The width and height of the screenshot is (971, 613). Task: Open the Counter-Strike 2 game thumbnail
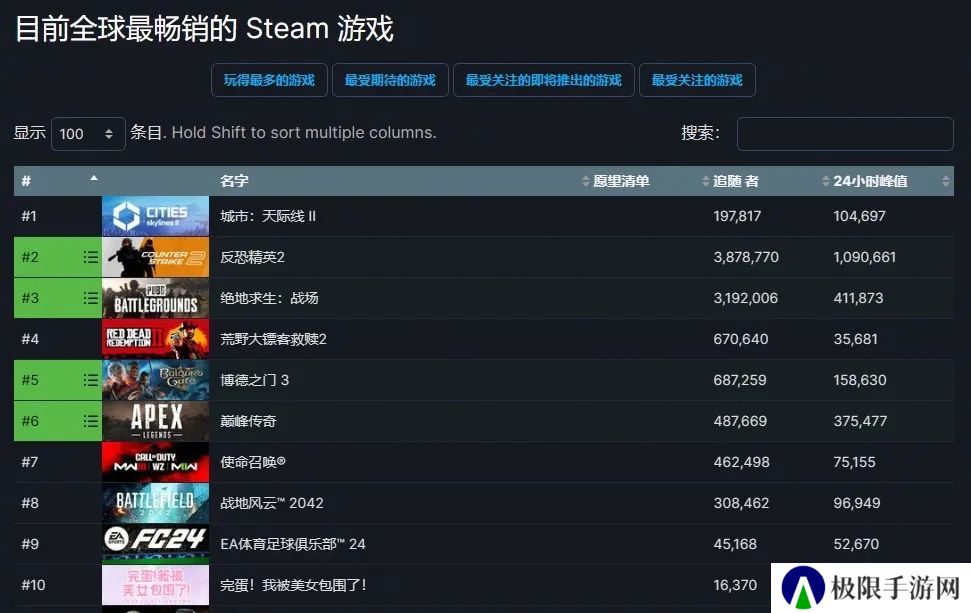155,257
